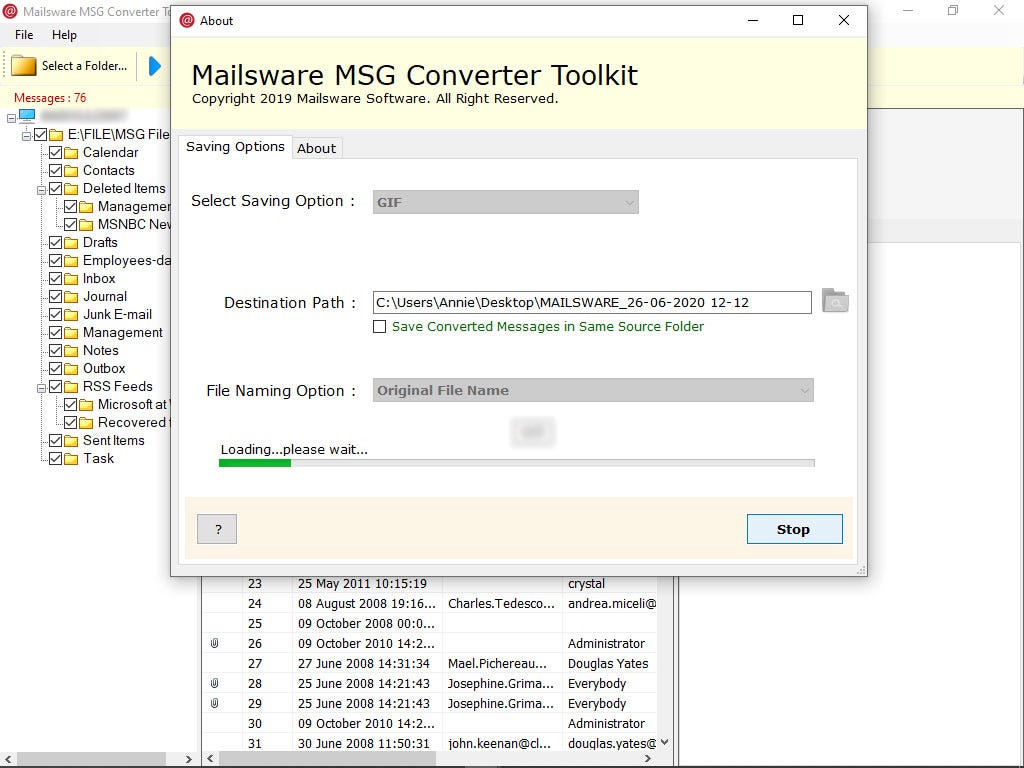Select the Recovered subfolder under RSS Feeds
Screen dimensions: 1024x768
point(133,423)
